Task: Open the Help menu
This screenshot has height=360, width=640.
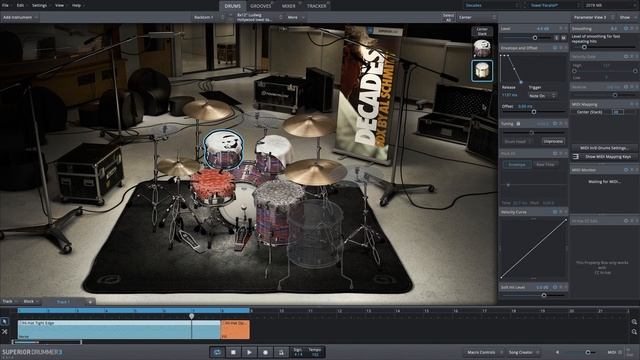Action: 77,5
